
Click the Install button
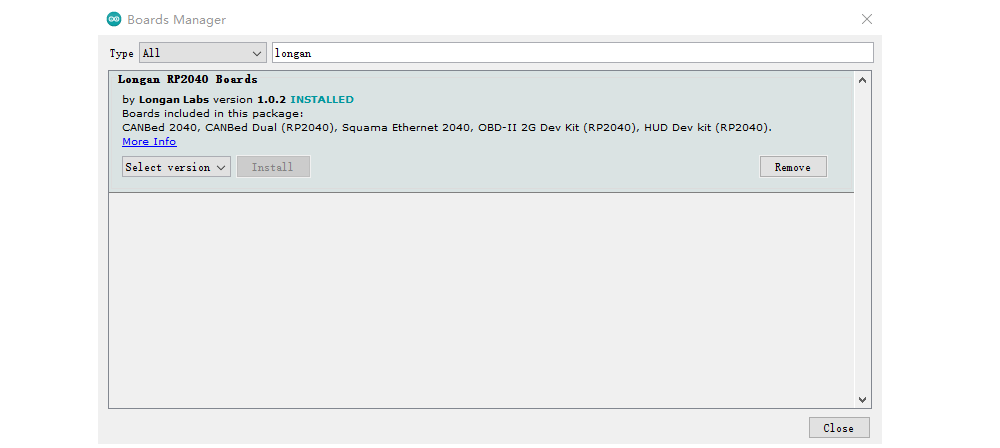273,167
